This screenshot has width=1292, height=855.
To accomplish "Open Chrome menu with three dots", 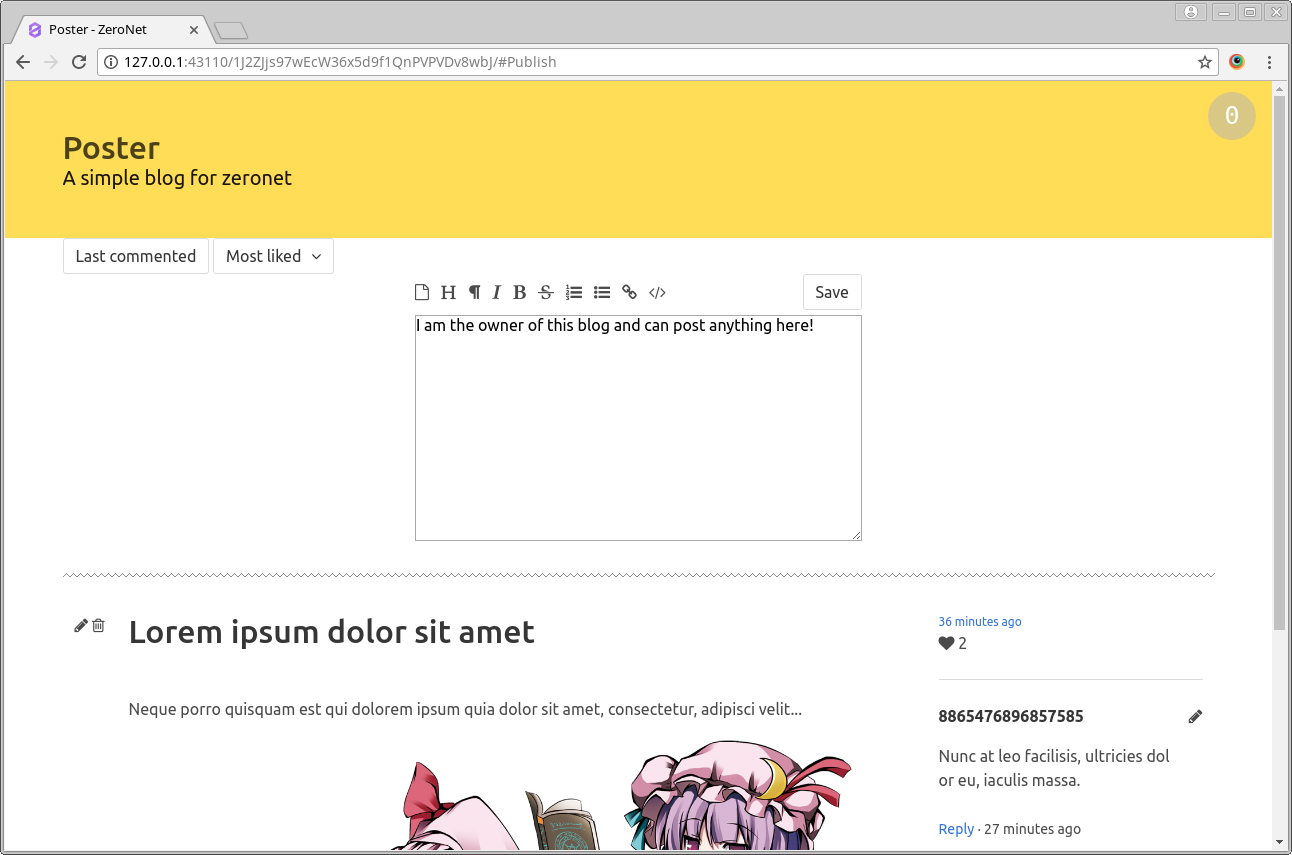I will (1269, 62).
